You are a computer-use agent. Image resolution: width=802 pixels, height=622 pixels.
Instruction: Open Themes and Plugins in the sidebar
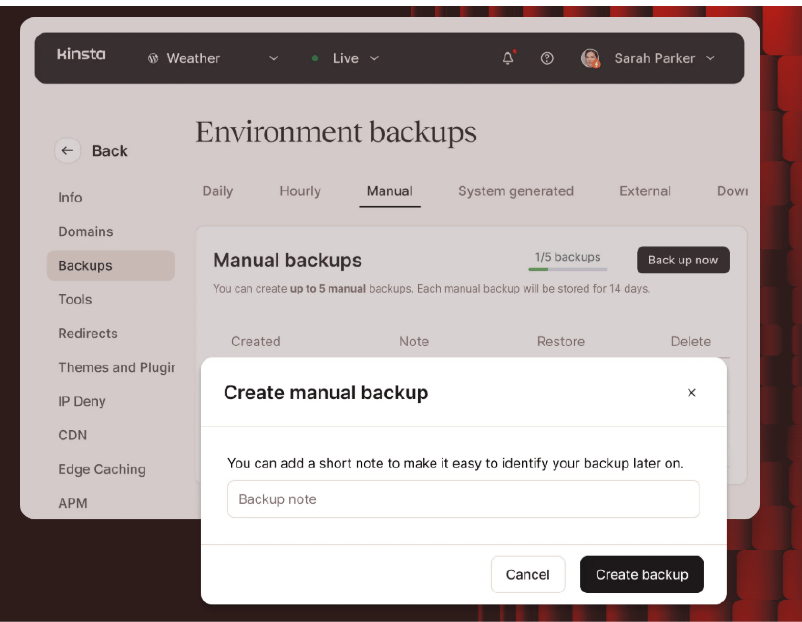[x=117, y=367]
